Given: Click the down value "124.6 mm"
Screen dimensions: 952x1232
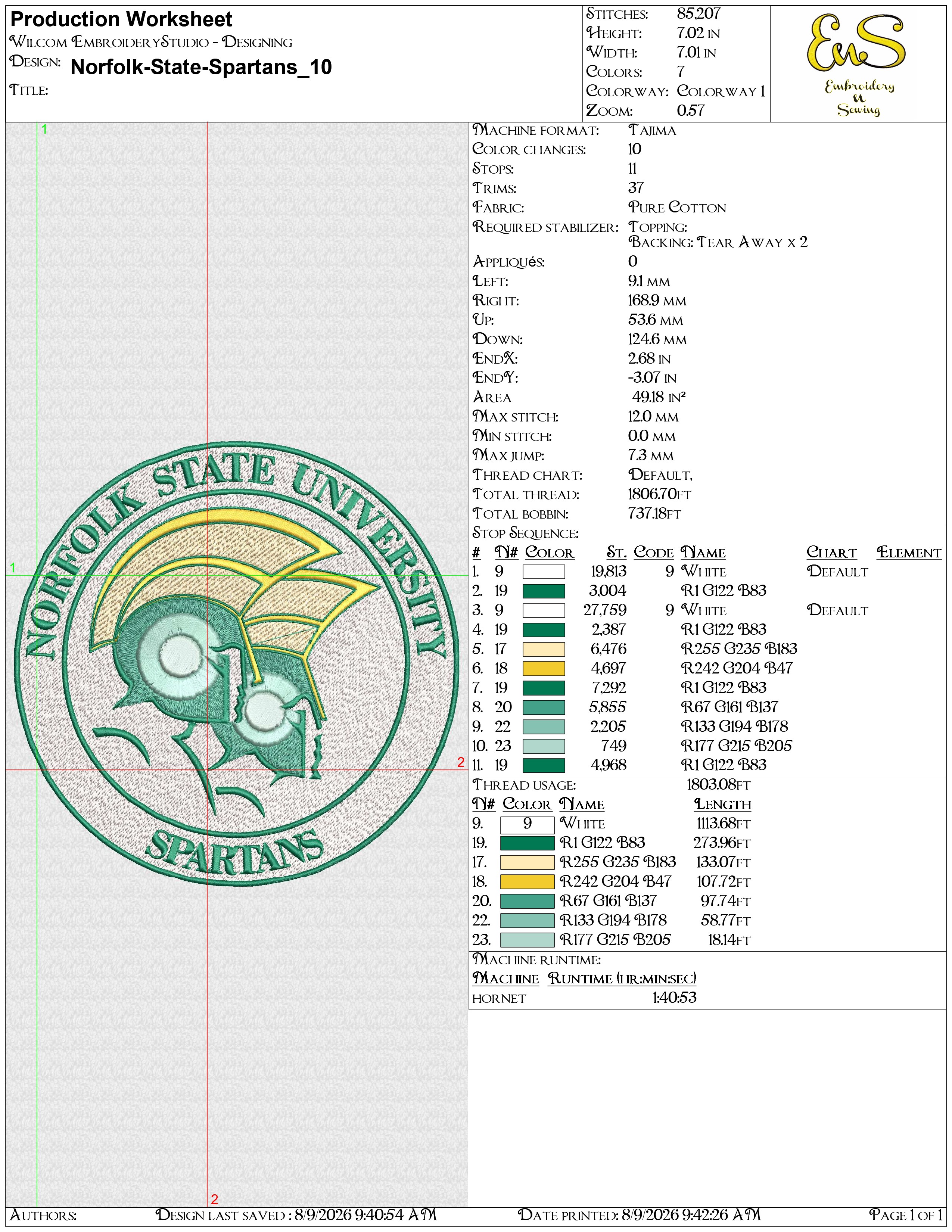Looking at the screenshot, I should pyautogui.click(x=657, y=340).
